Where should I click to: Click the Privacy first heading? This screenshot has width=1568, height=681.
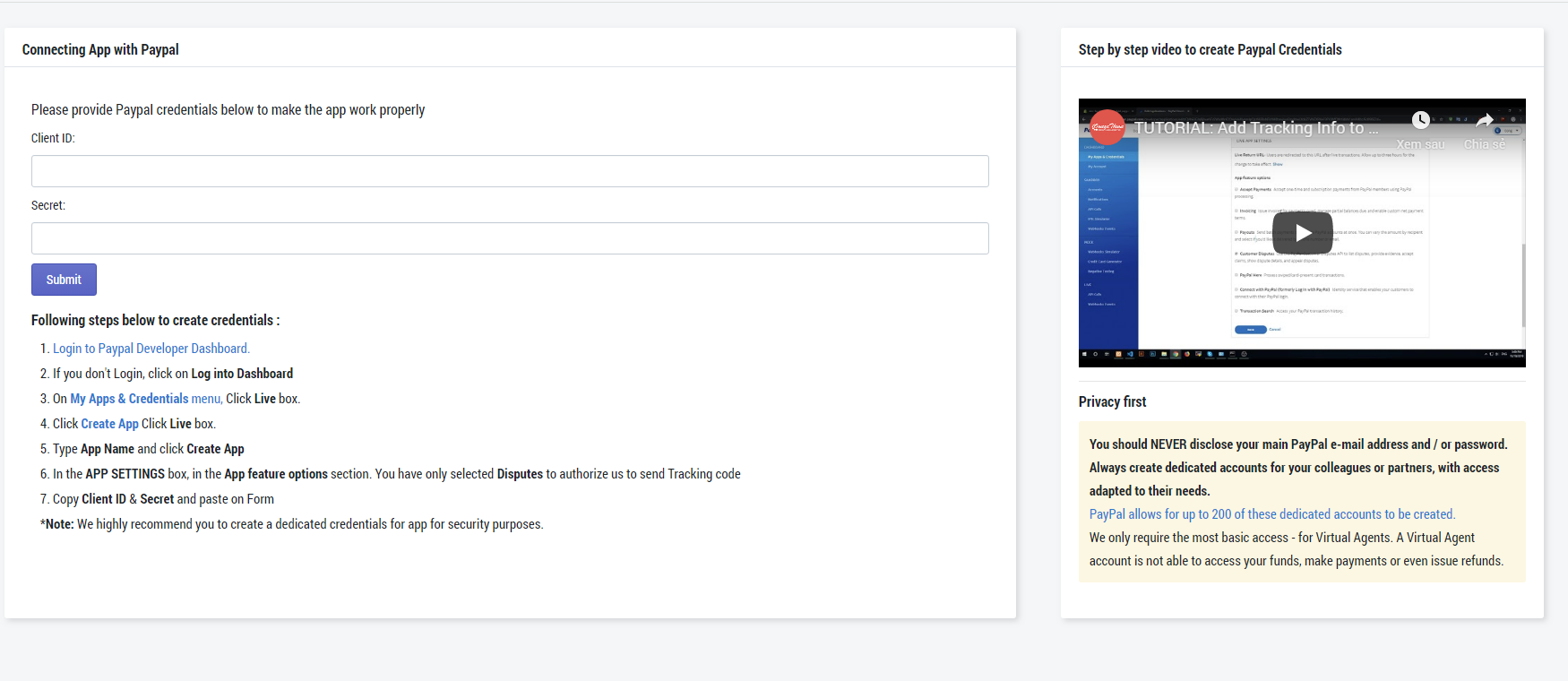click(x=1112, y=401)
